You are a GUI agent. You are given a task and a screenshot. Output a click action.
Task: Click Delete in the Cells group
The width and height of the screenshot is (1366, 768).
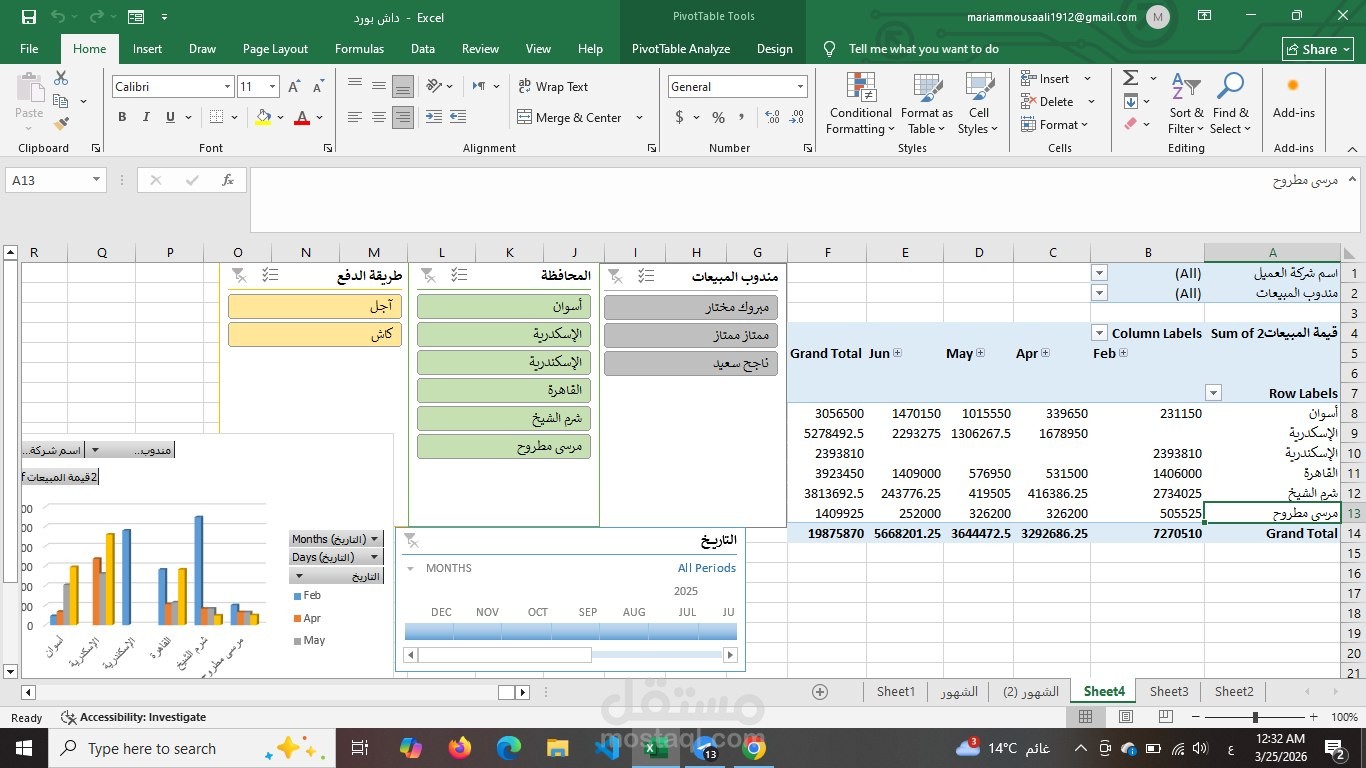click(1048, 101)
